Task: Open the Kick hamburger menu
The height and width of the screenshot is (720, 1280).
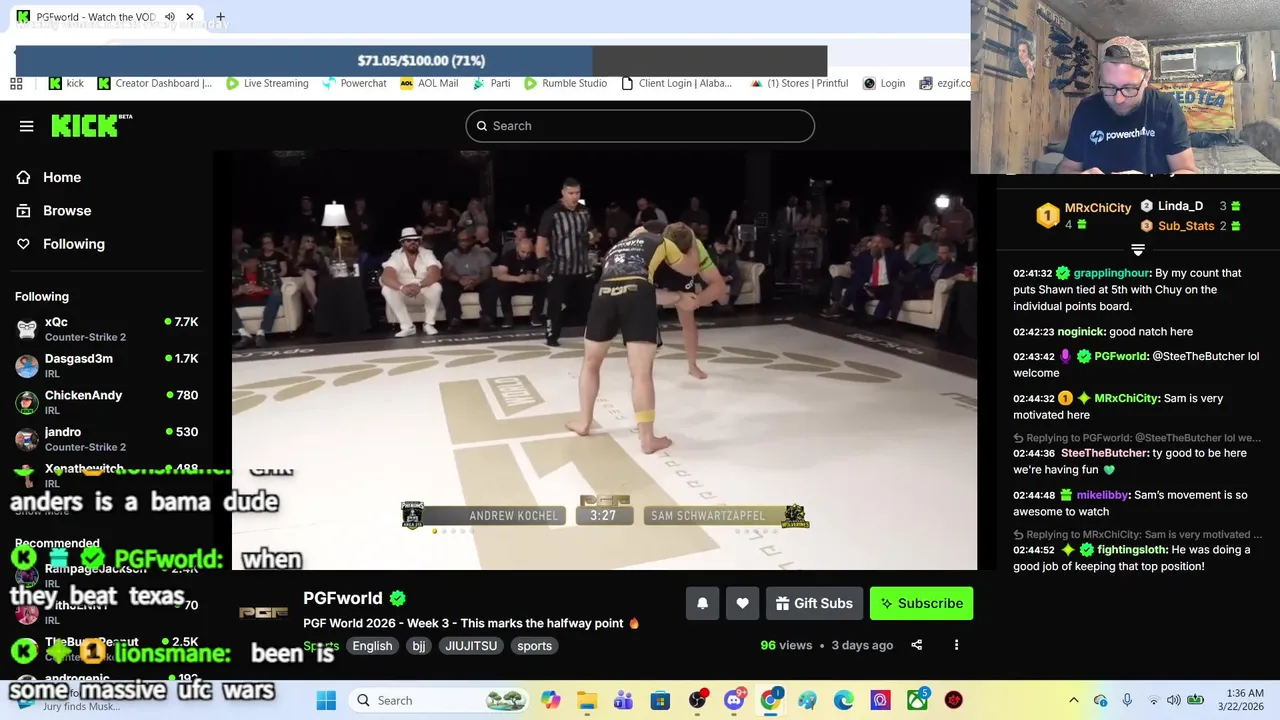Action: point(27,126)
